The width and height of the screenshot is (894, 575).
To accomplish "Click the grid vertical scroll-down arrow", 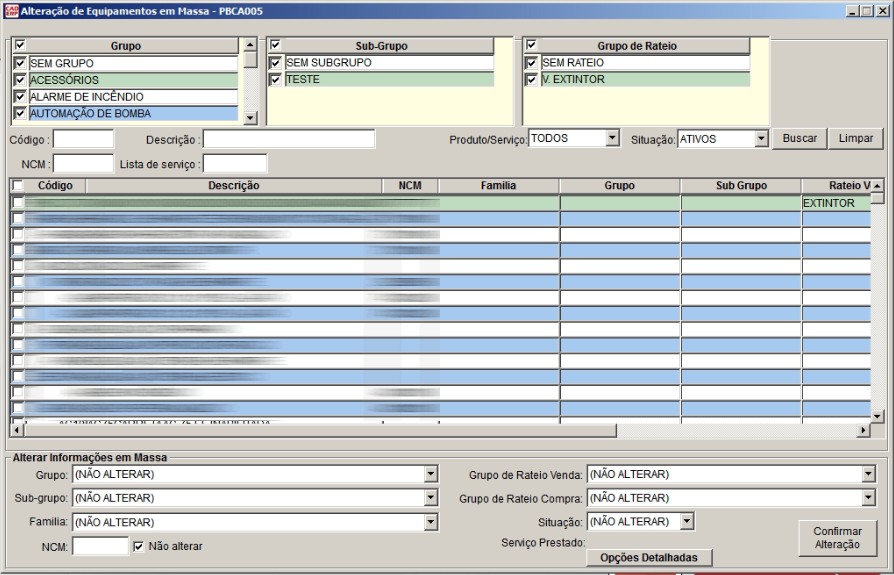I will point(877,417).
